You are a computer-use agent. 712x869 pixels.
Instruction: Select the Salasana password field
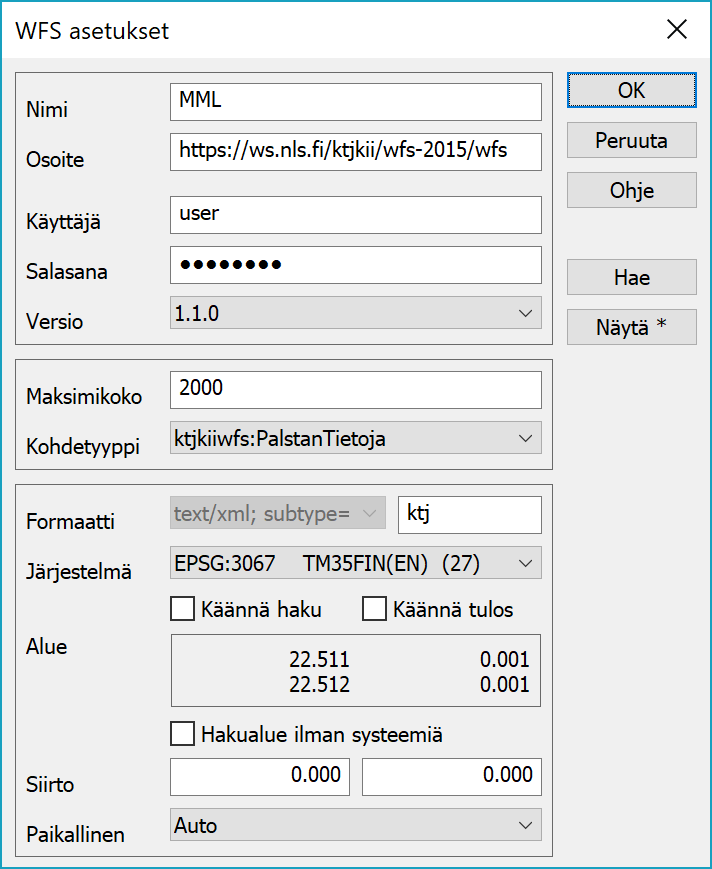coord(355,265)
